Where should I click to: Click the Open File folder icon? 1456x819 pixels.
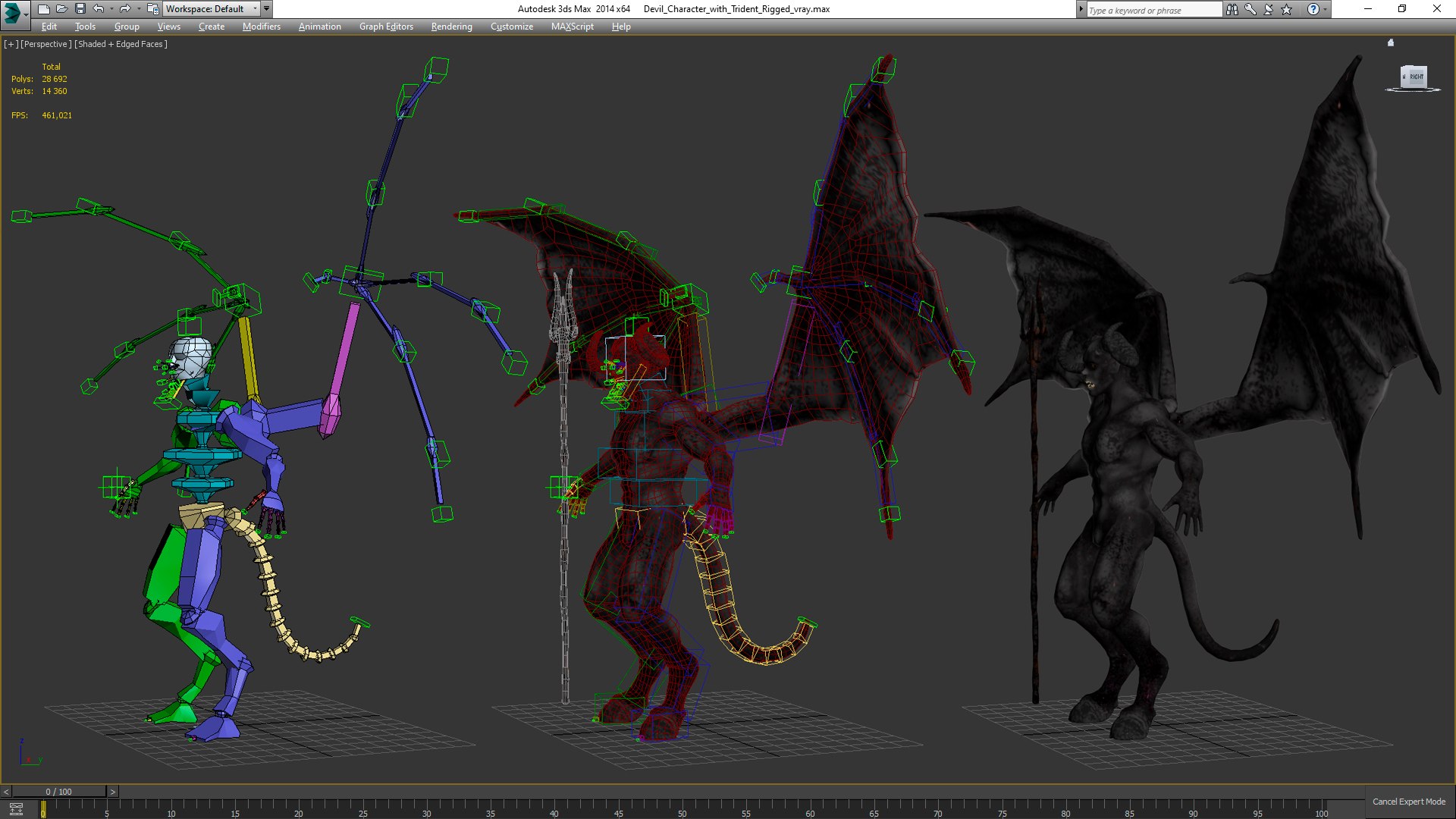click(x=61, y=9)
